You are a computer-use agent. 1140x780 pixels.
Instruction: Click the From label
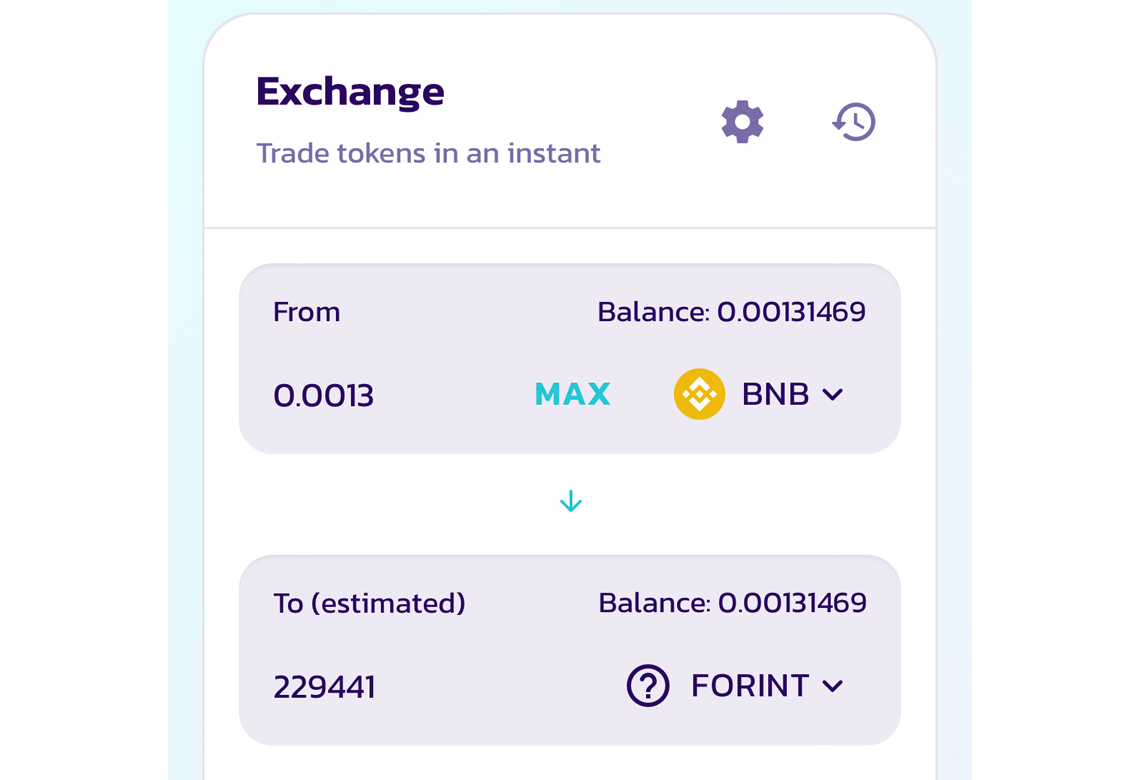pos(307,312)
